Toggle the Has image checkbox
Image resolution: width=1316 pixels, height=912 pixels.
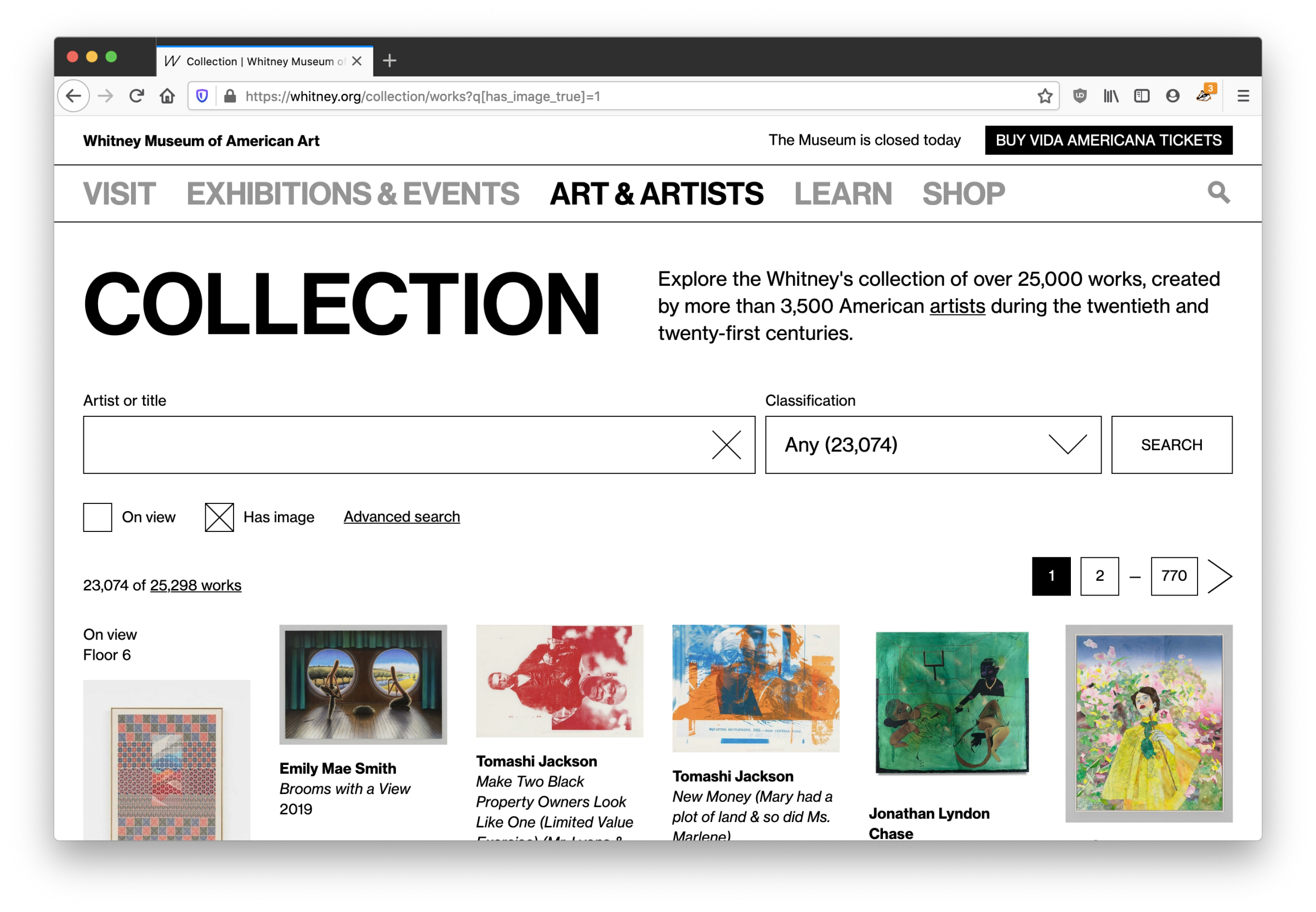tap(220, 516)
